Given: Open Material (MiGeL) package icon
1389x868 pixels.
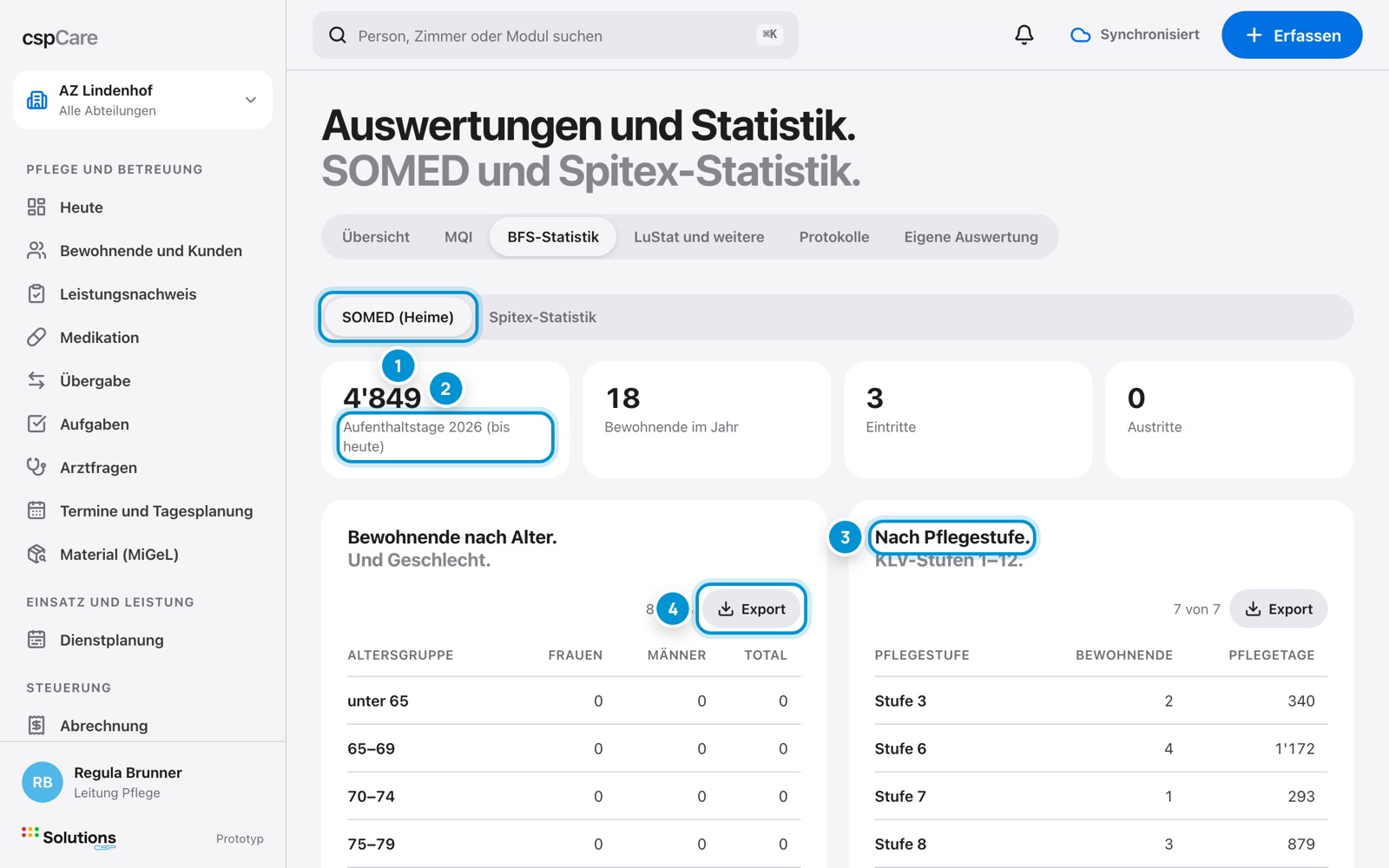Looking at the screenshot, I should click(x=36, y=554).
